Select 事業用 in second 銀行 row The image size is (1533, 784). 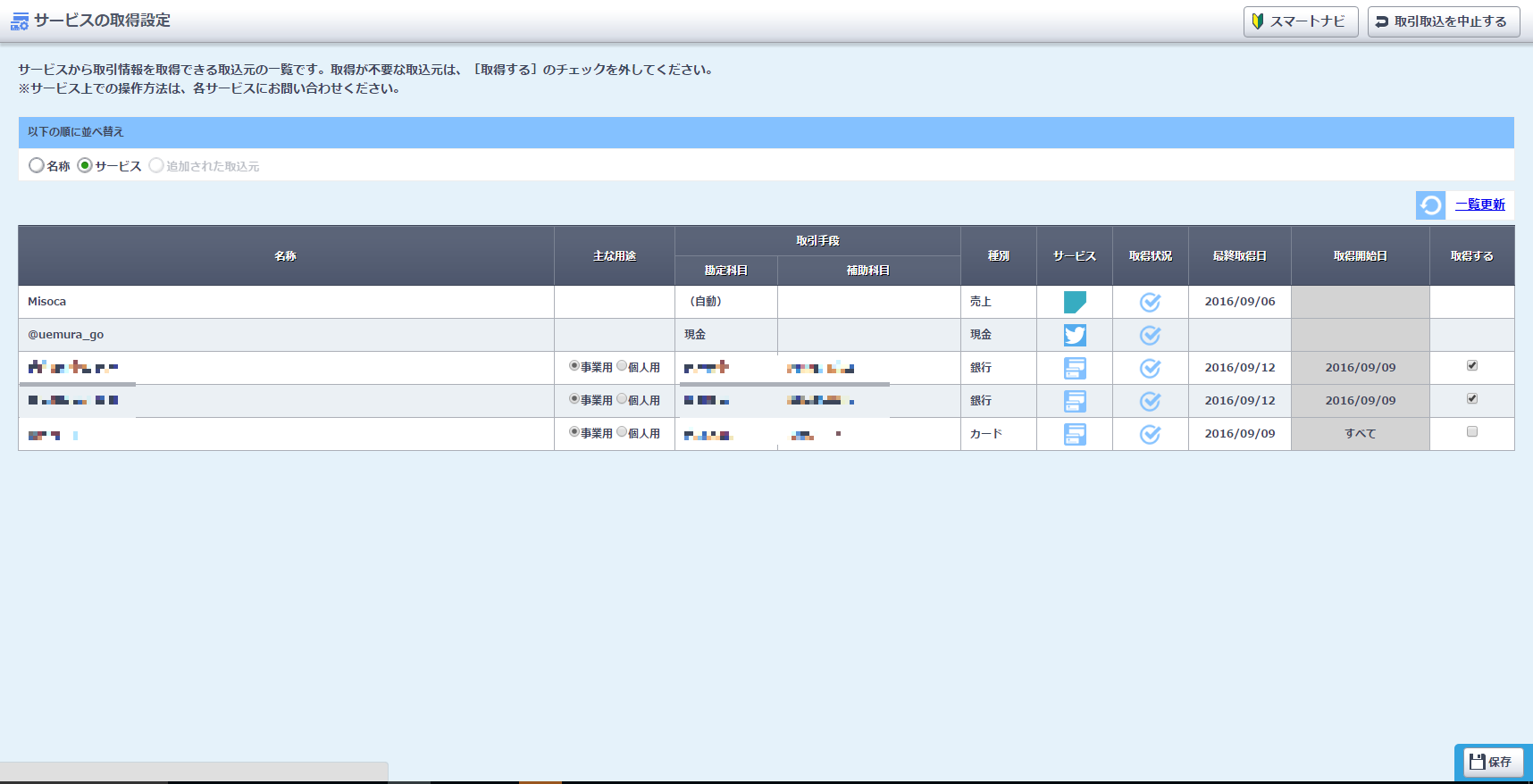tap(574, 398)
